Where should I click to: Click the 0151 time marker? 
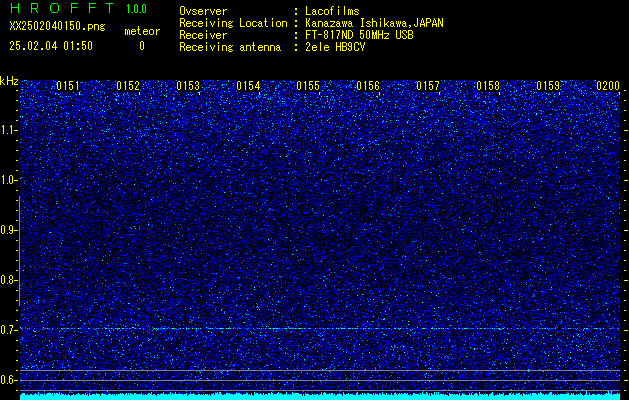[x=67, y=86]
